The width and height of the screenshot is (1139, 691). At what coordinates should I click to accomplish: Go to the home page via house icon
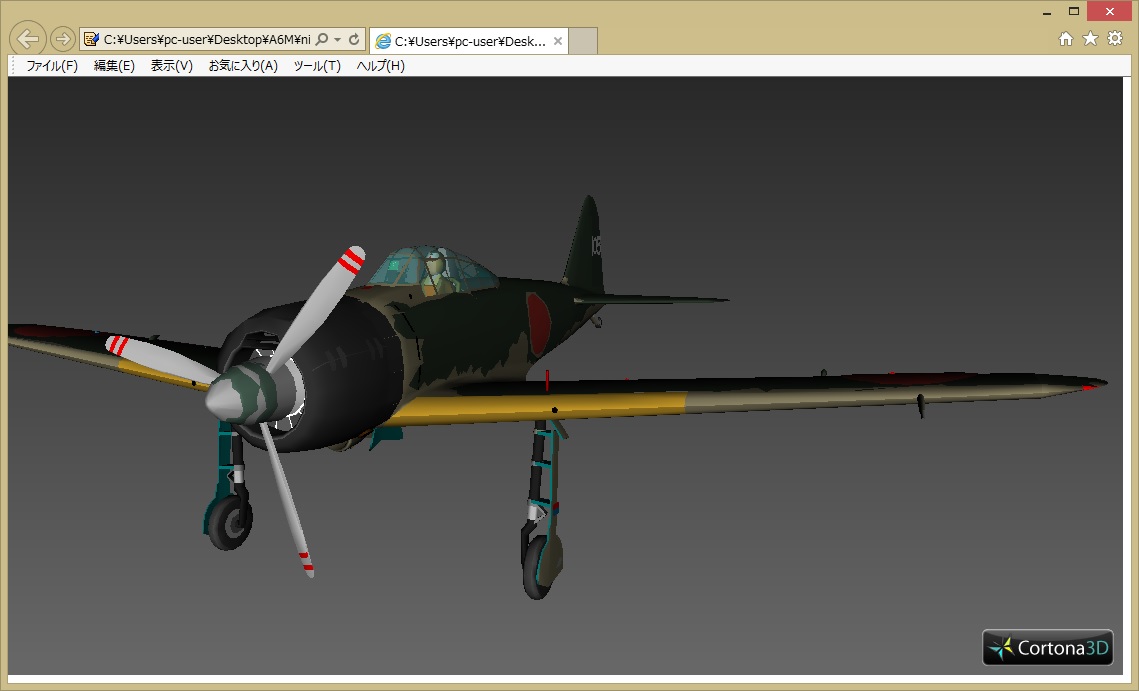1066,39
